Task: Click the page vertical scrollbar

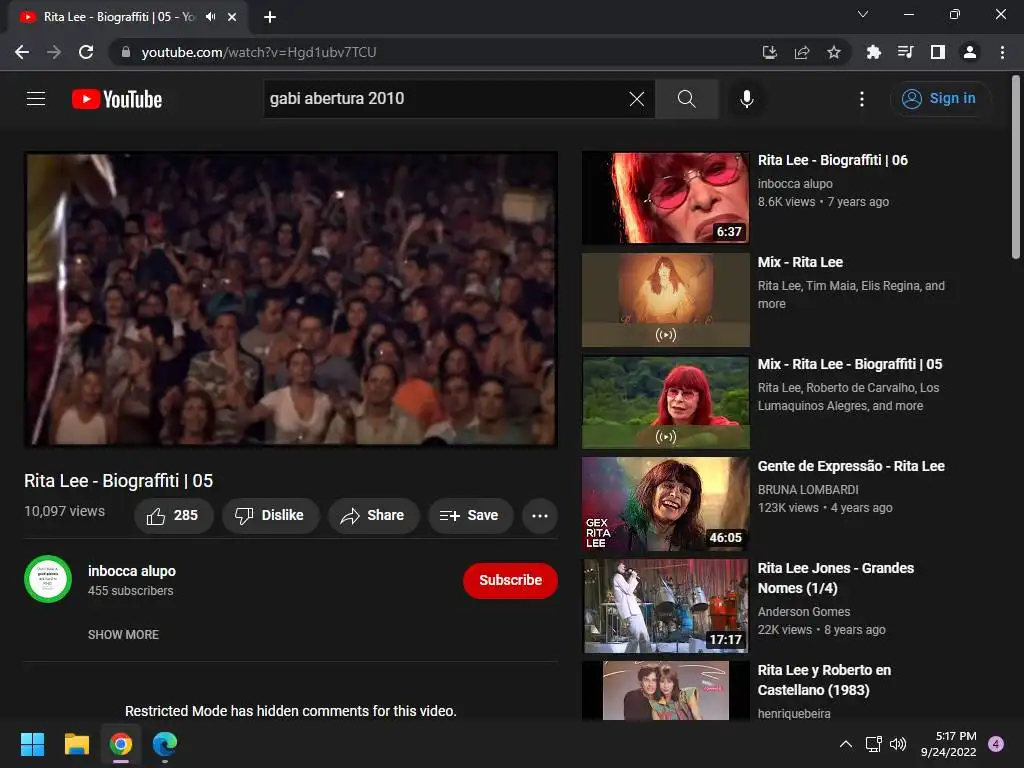Action: pos(1016,167)
